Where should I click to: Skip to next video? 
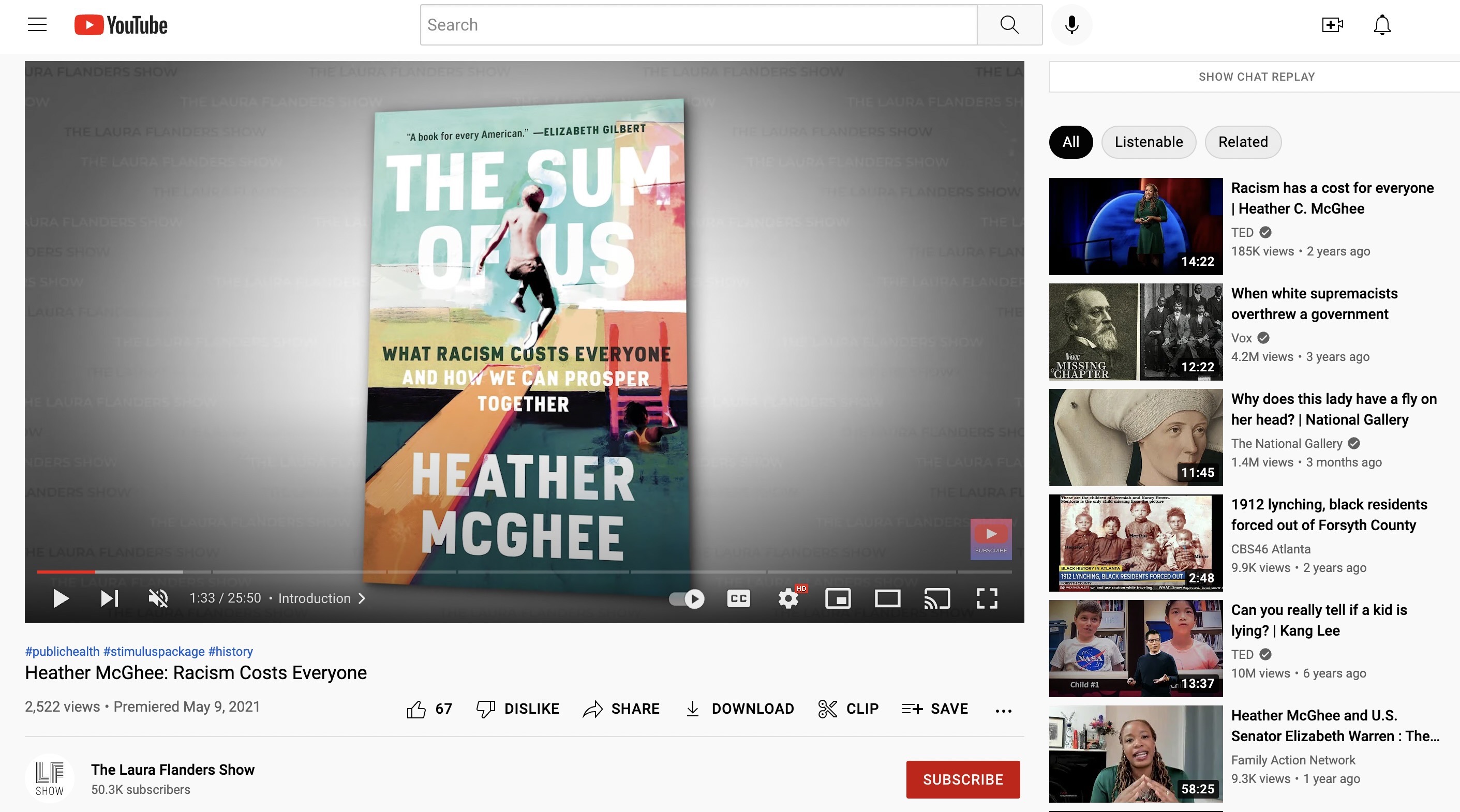click(109, 598)
